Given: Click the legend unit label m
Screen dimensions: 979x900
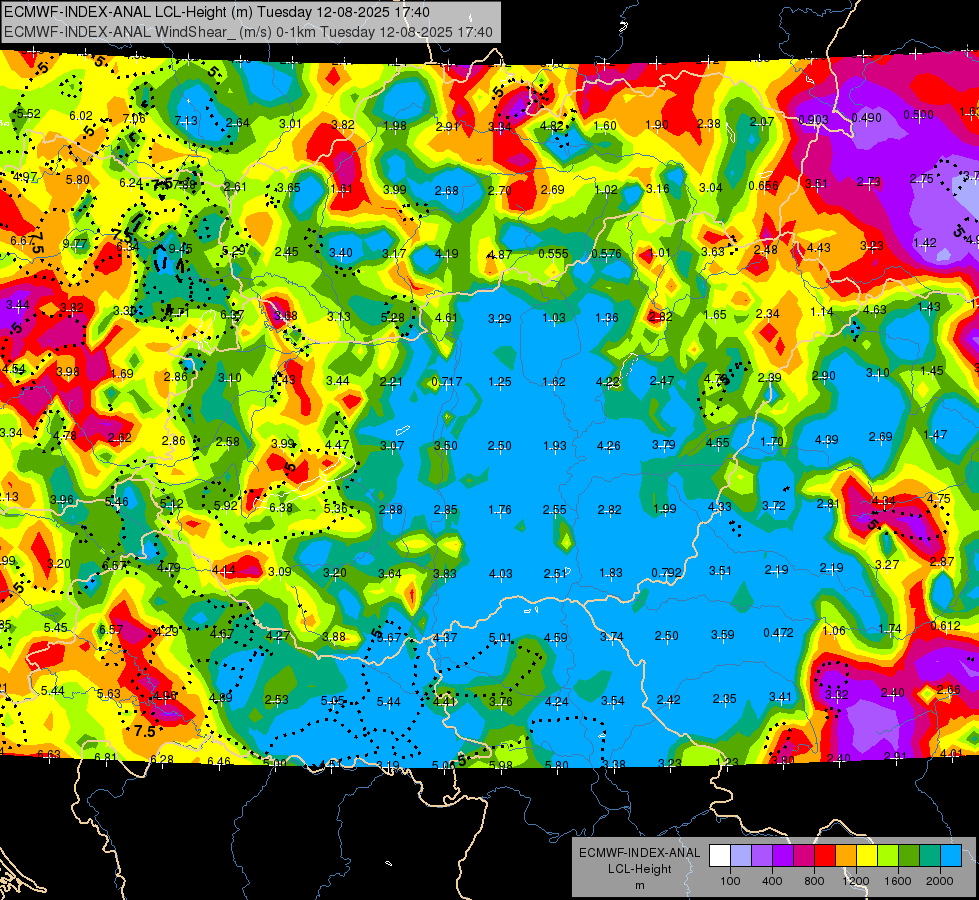Looking at the screenshot, I should tap(640, 886).
